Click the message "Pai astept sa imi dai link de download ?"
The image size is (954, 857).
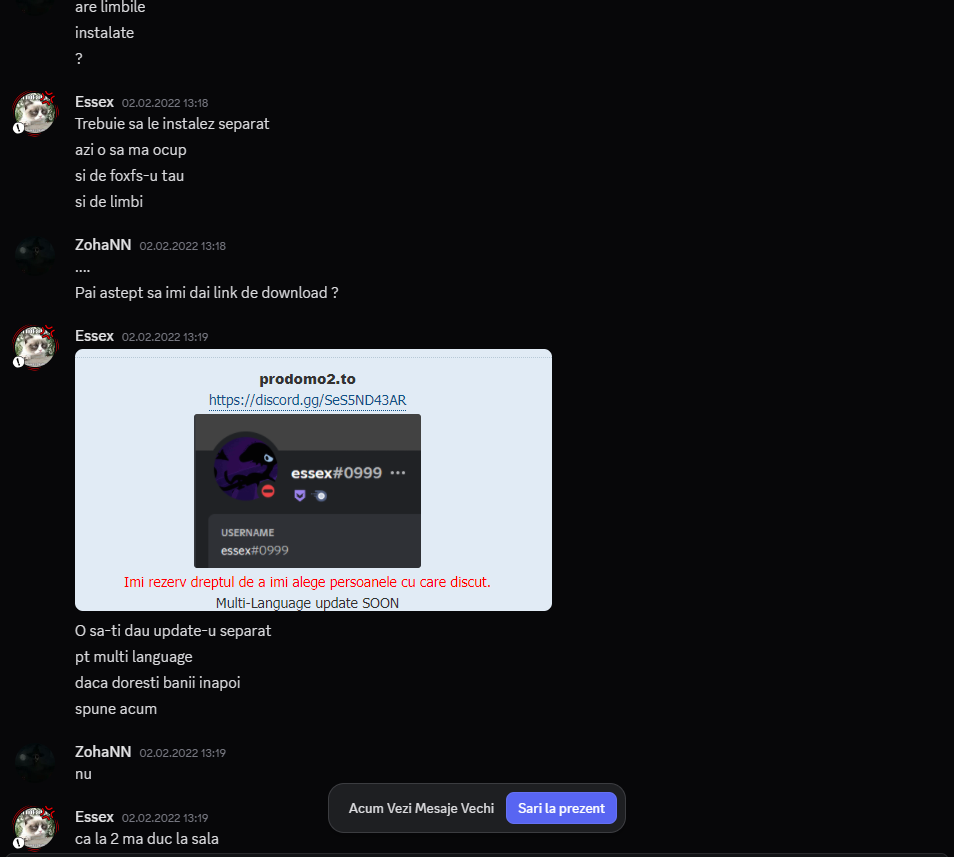[206, 293]
